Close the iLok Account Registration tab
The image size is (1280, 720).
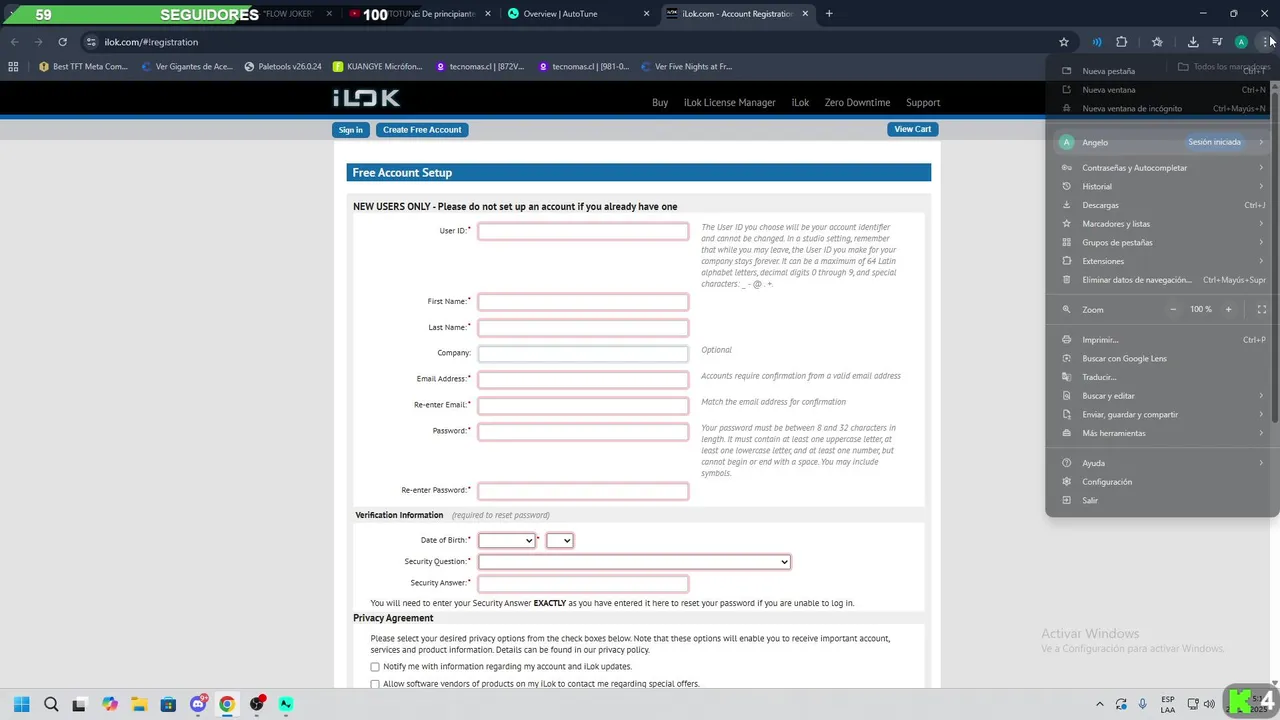(804, 14)
